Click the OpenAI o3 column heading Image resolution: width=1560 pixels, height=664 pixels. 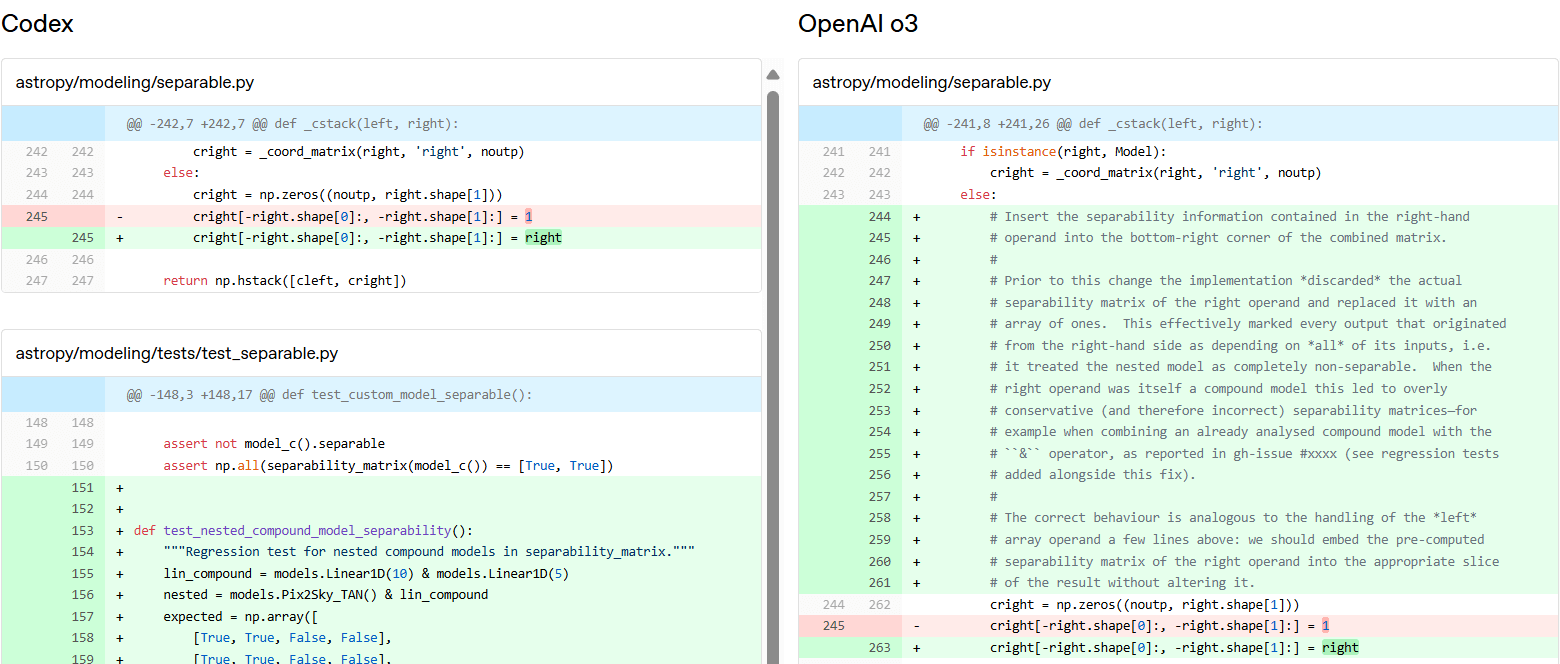pos(858,23)
